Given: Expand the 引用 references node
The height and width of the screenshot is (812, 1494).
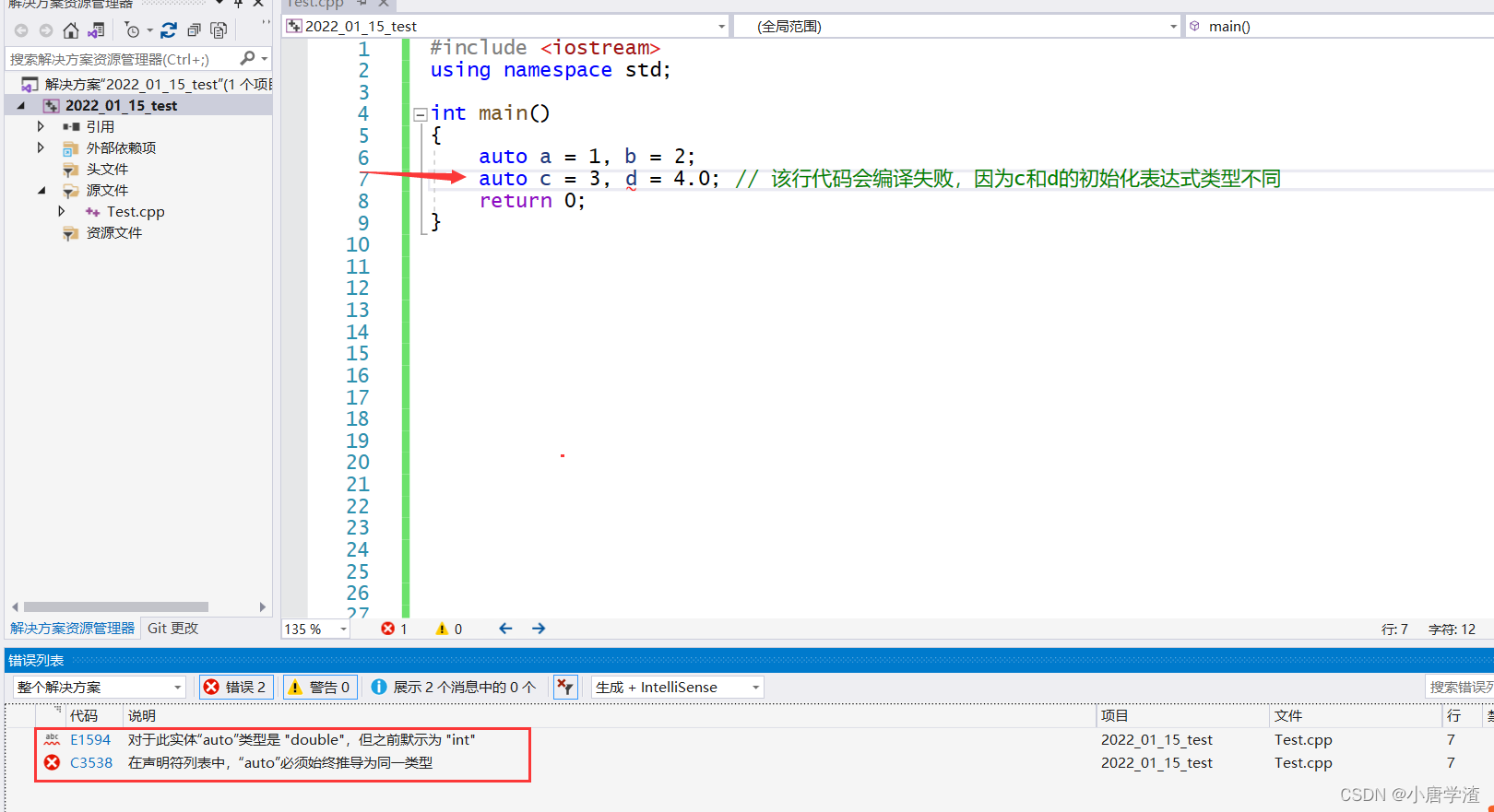Looking at the screenshot, I should [x=41, y=126].
